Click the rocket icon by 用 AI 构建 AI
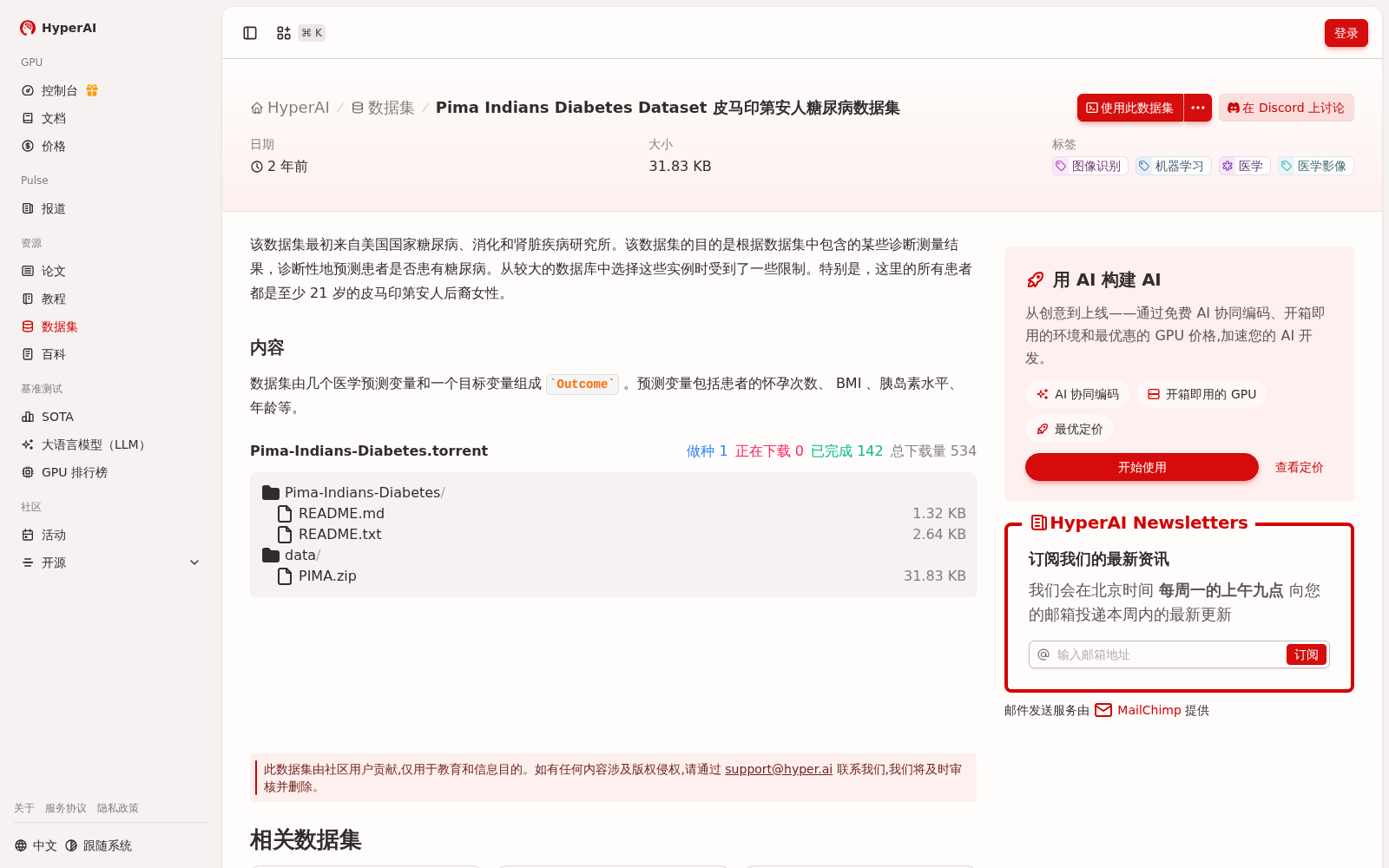This screenshot has height=868, width=1389. pyautogui.click(x=1036, y=279)
